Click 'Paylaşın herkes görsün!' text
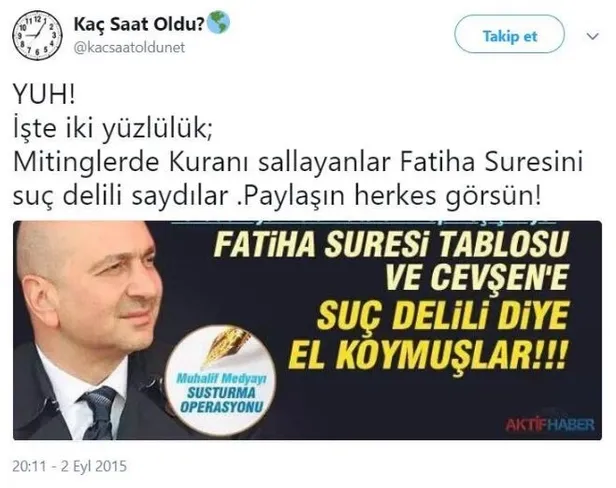The height and width of the screenshot is (488, 616). pos(390,196)
